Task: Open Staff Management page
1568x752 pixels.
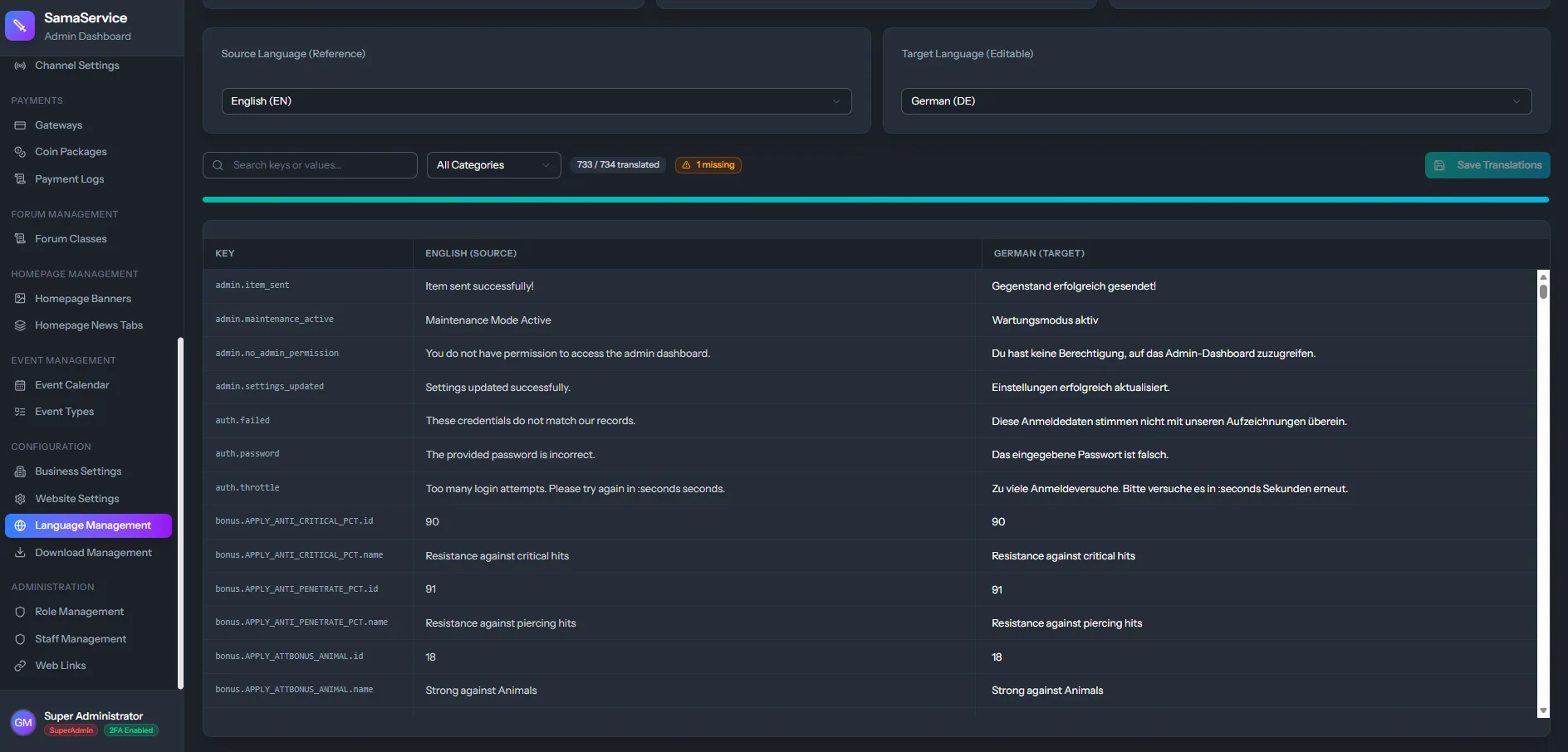Action: pos(88,639)
